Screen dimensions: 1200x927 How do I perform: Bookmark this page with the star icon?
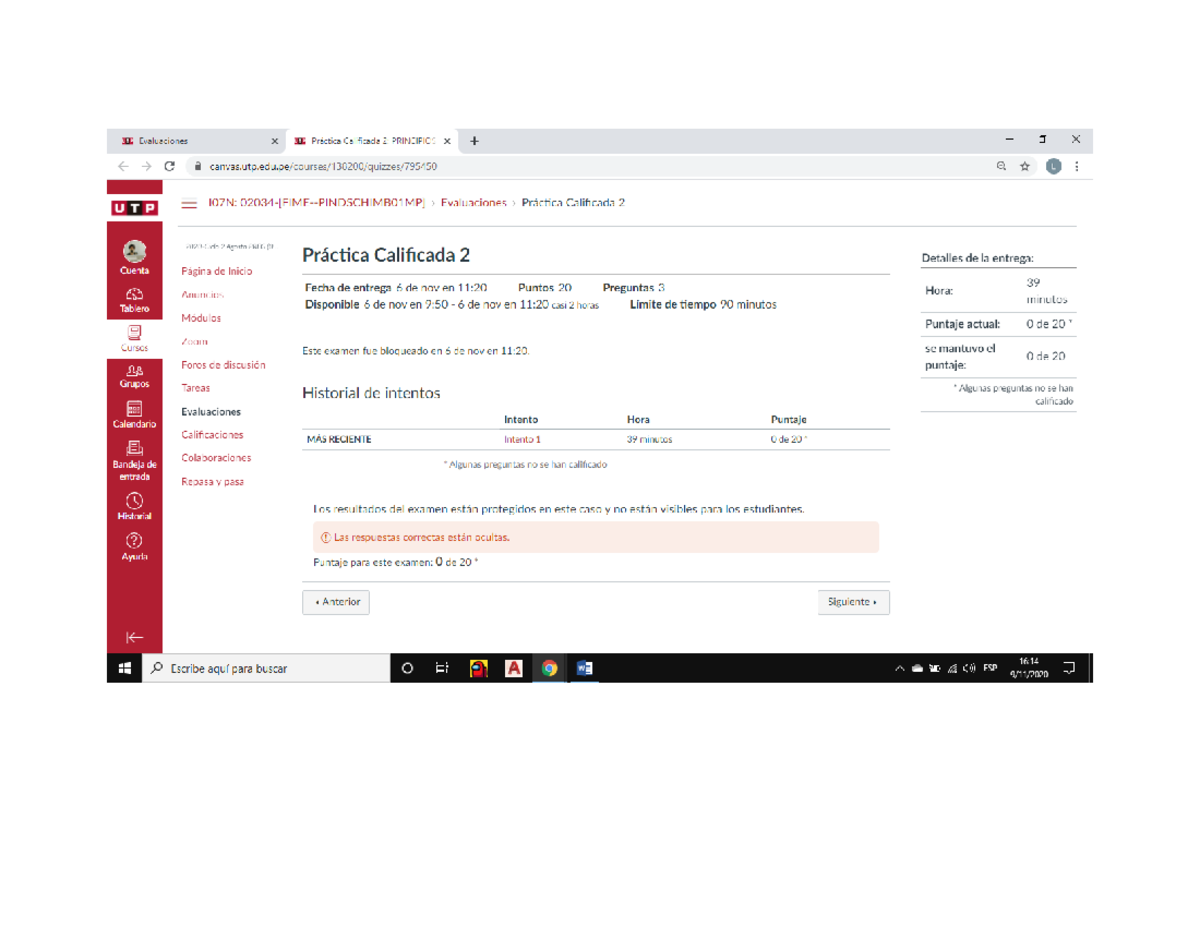1025,167
